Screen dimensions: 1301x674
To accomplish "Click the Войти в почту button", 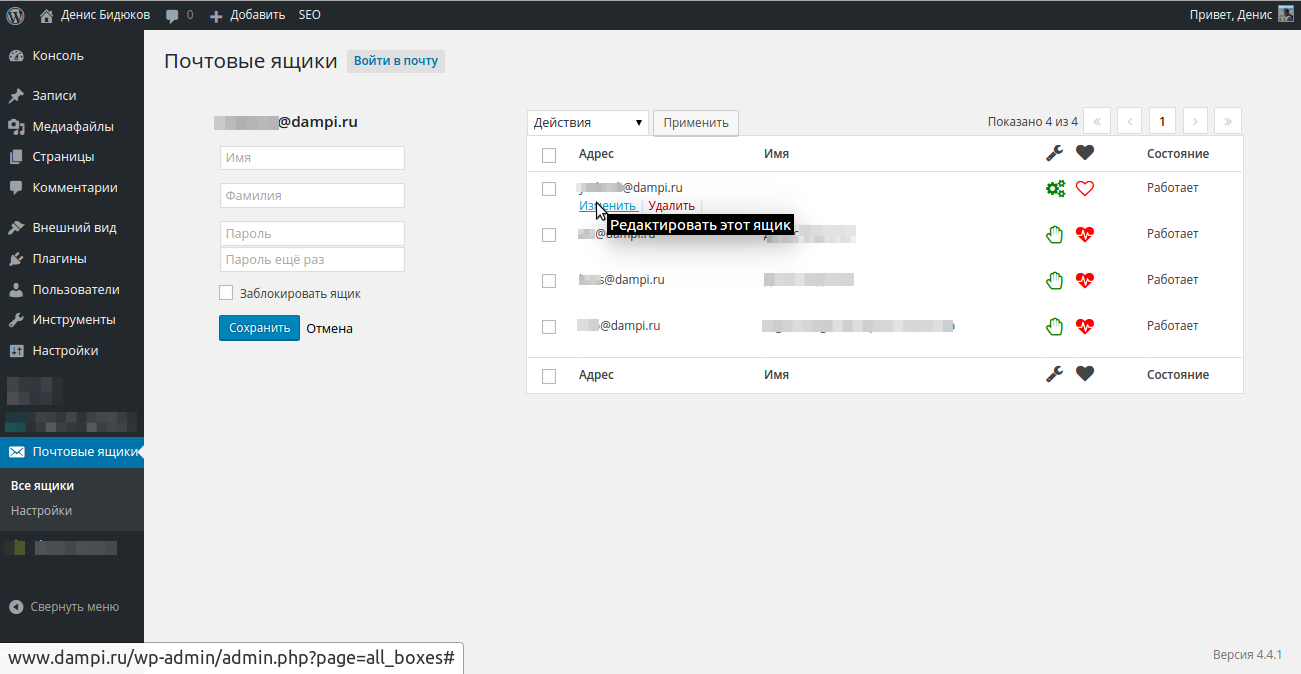I will [x=396, y=61].
